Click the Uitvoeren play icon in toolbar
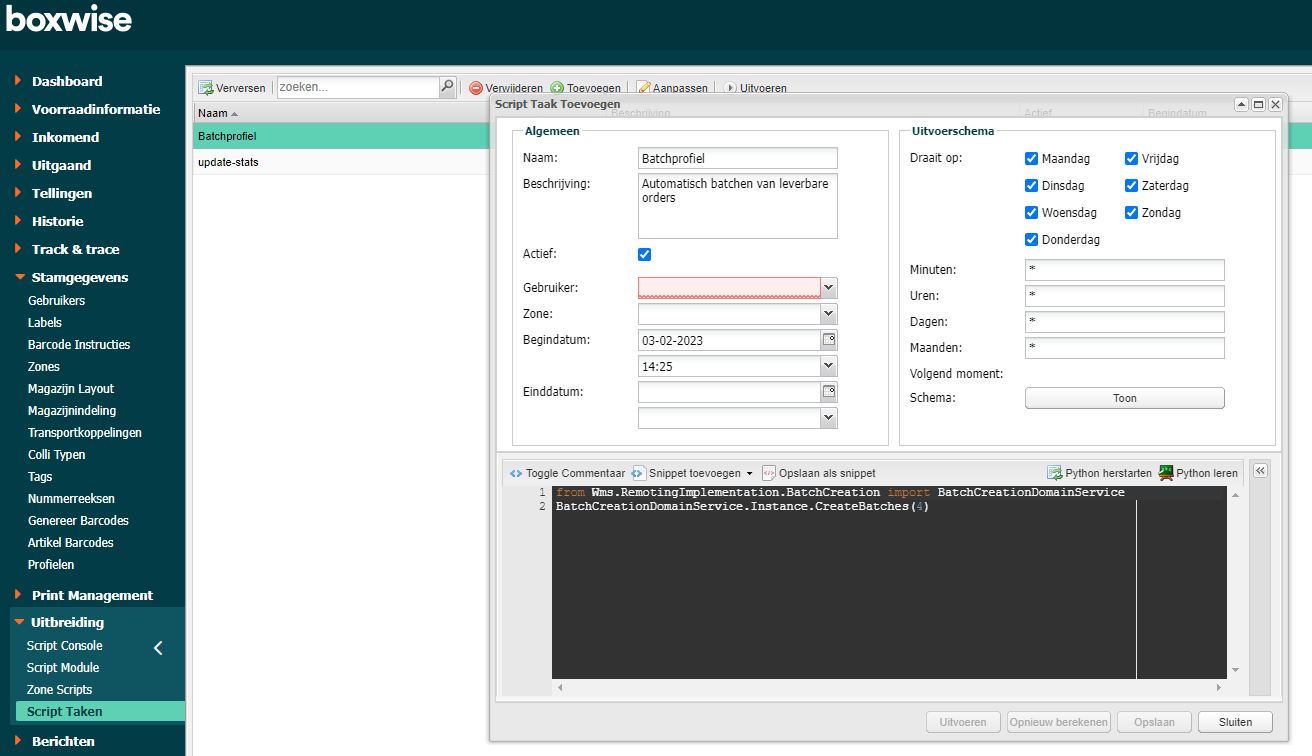Image resolution: width=1312 pixels, height=756 pixels. 730,88
